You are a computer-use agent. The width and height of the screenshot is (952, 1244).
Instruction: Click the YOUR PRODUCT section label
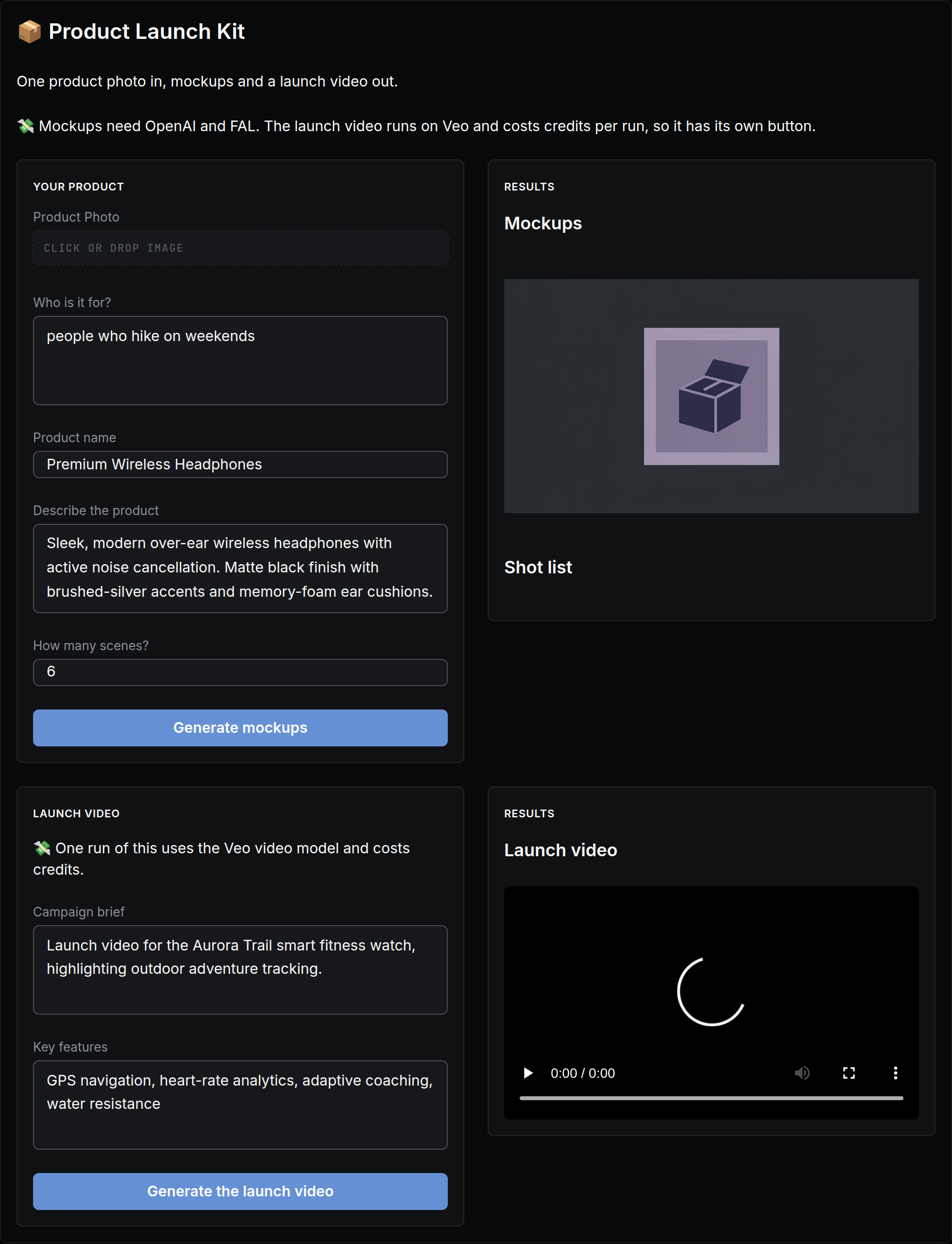(x=78, y=187)
